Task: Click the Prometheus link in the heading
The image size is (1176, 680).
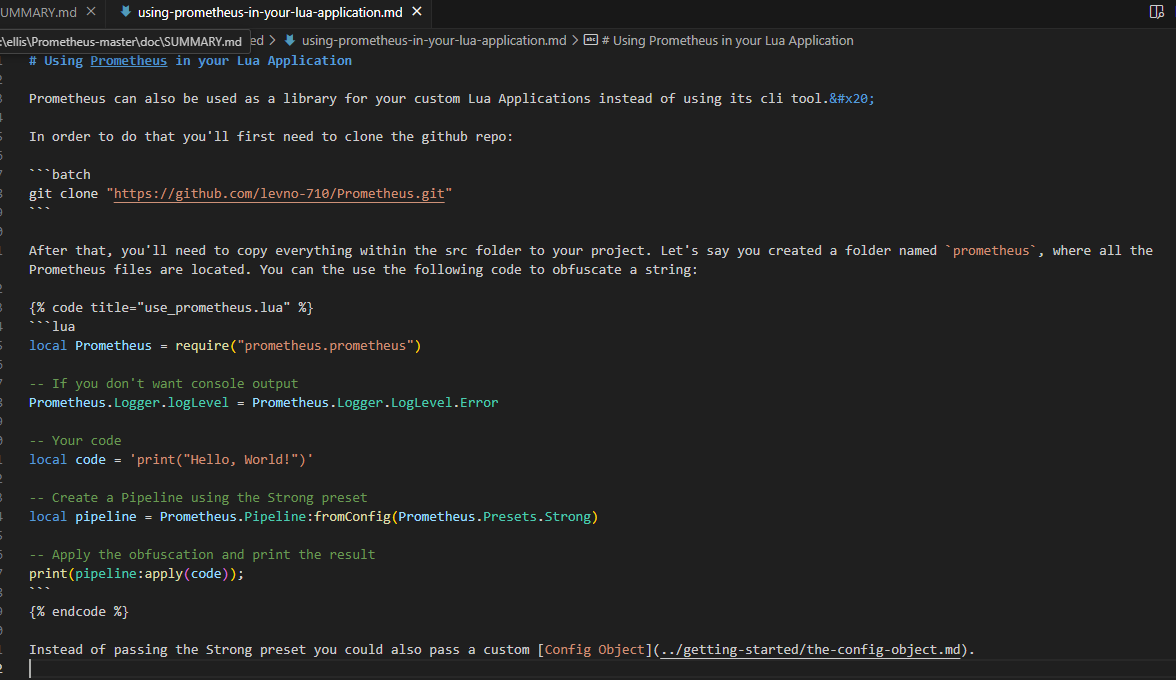Action: 128,61
